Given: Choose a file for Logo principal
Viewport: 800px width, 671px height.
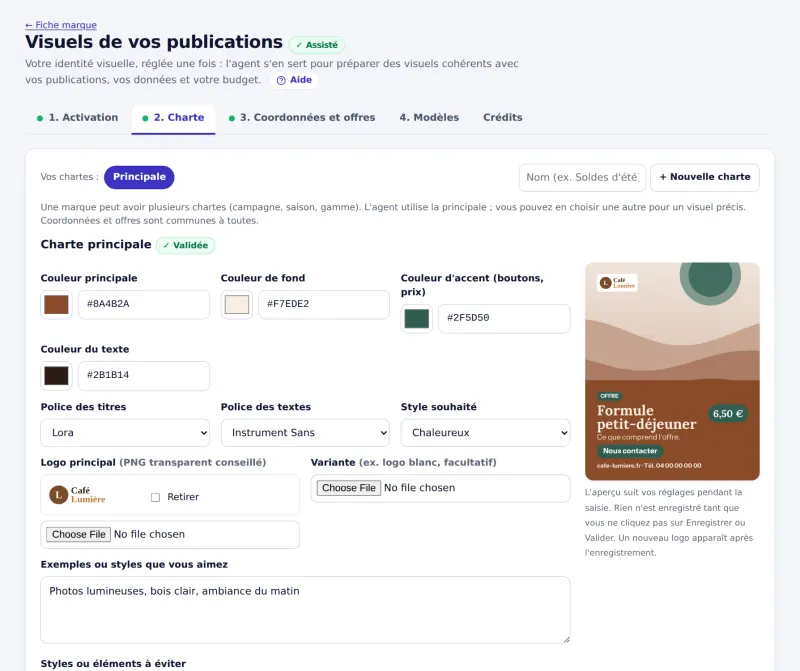Looking at the screenshot, I should (x=78, y=535).
